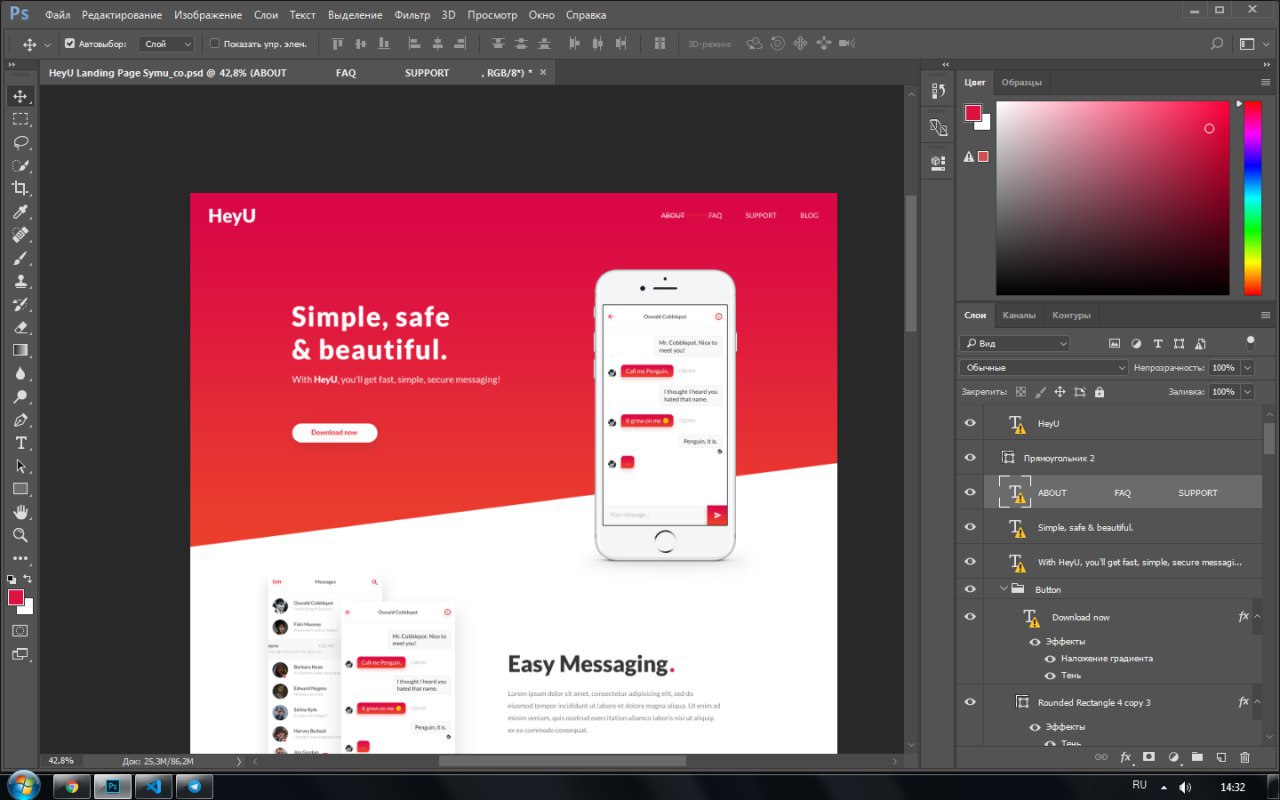Click foreground color swatch in Color panel
Image resolution: width=1280 pixels, height=800 pixels.
[973, 113]
